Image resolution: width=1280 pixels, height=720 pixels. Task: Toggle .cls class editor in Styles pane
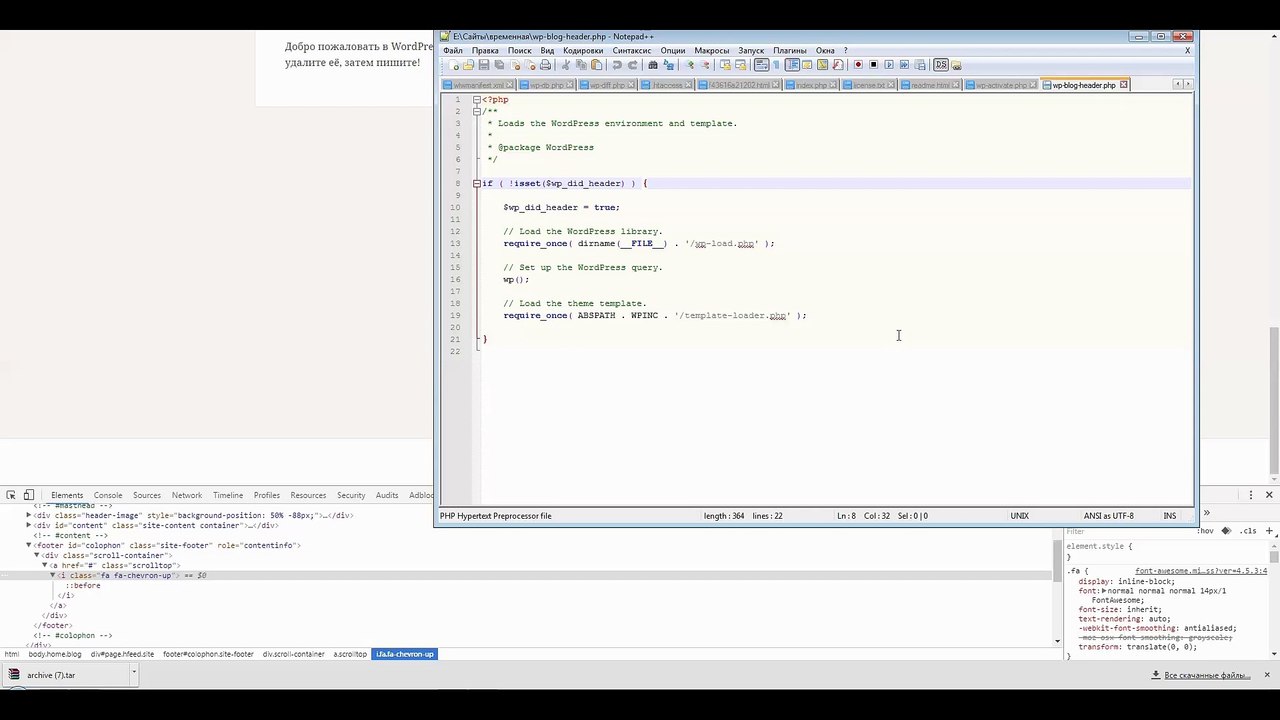tap(1249, 531)
